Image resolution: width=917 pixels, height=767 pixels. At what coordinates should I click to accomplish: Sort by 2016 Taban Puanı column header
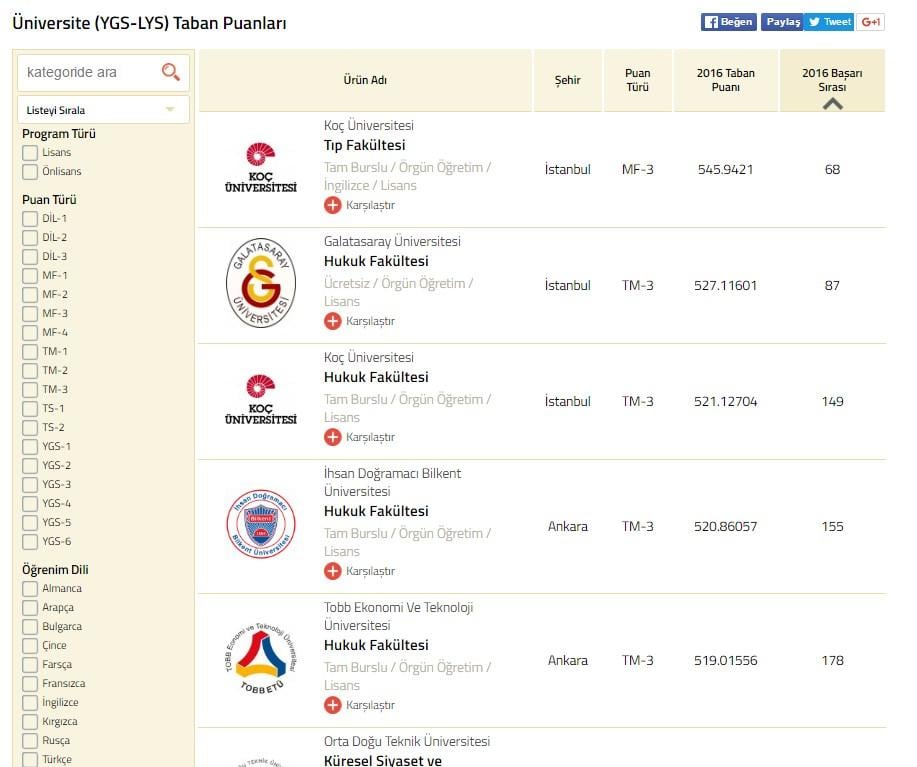725,80
